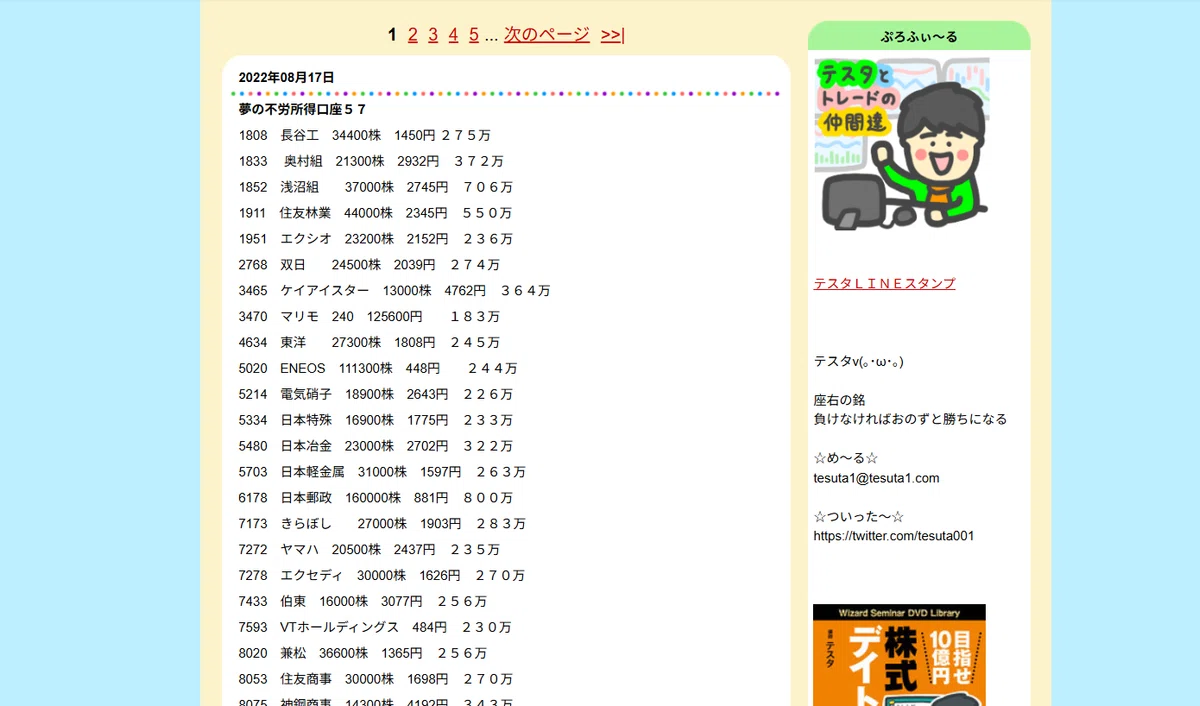Go to page 3 in pagination
This screenshot has height=706, width=1200.
click(x=433, y=35)
